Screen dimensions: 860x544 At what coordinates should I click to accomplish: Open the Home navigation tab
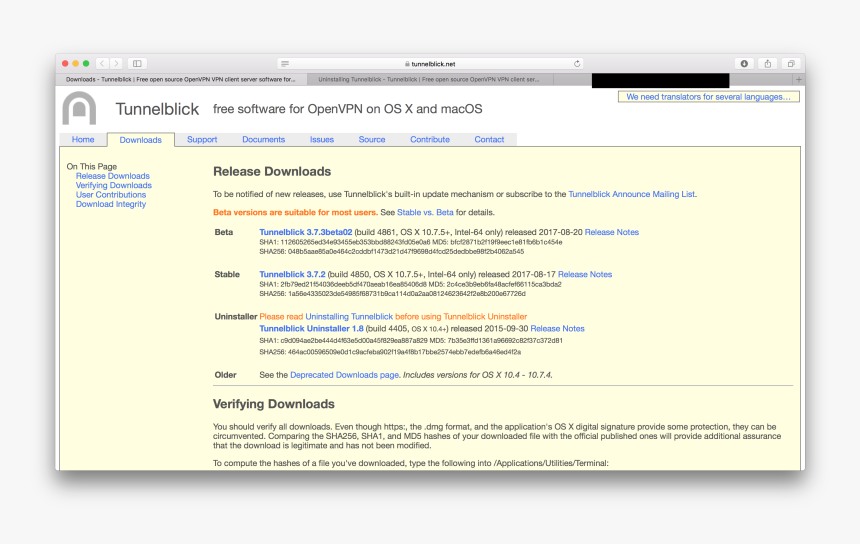click(x=83, y=139)
